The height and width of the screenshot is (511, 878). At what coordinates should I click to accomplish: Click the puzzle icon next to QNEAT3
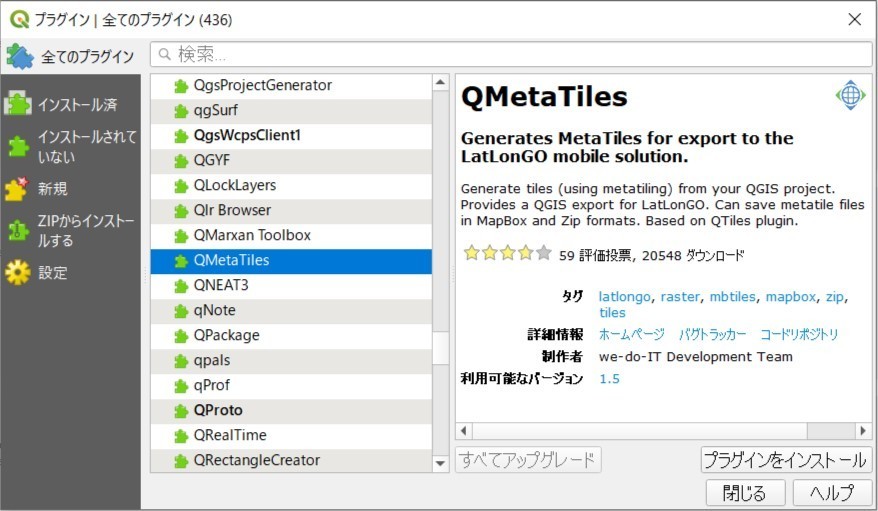(x=180, y=286)
